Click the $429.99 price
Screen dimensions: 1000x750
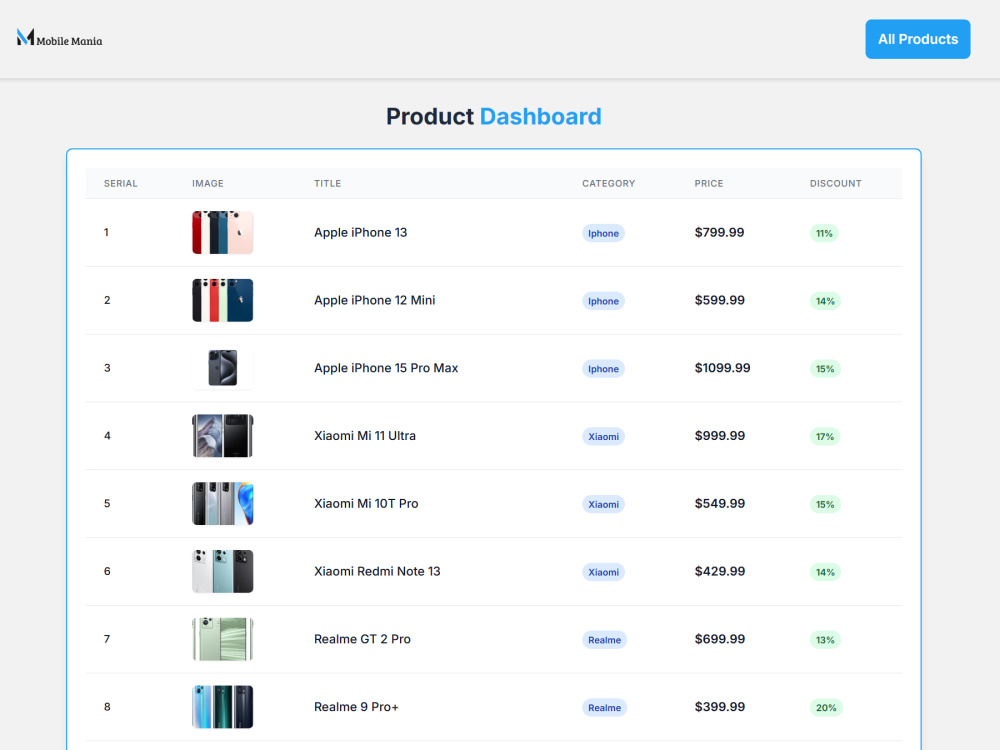pyautogui.click(x=719, y=571)
